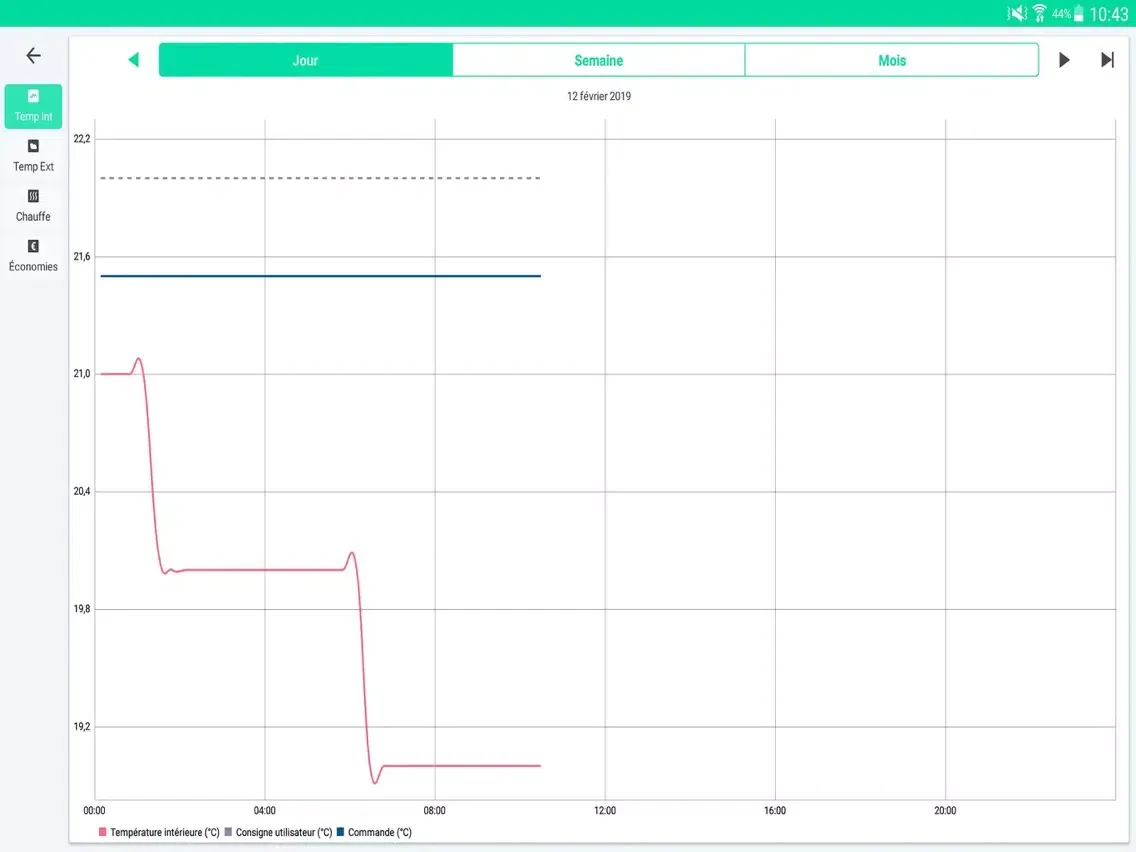The image size is (1136, 852).
Task: Click the 04:00 x-axis label
Action: (x=264, y=811)
